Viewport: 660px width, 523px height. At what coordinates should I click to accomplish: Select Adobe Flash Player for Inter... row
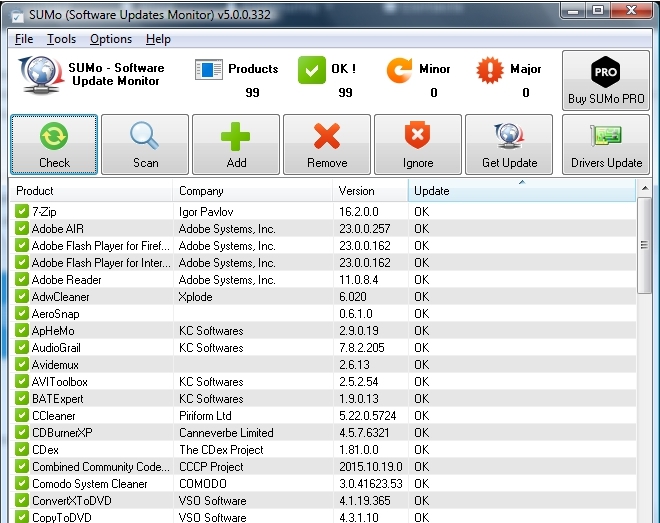pos(323,263)
